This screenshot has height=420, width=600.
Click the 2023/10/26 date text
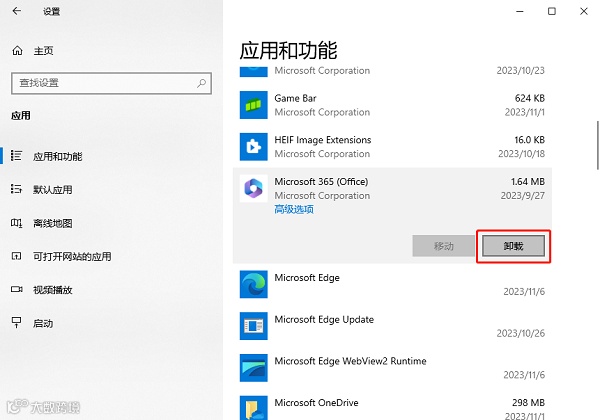[x=520, y=333]
